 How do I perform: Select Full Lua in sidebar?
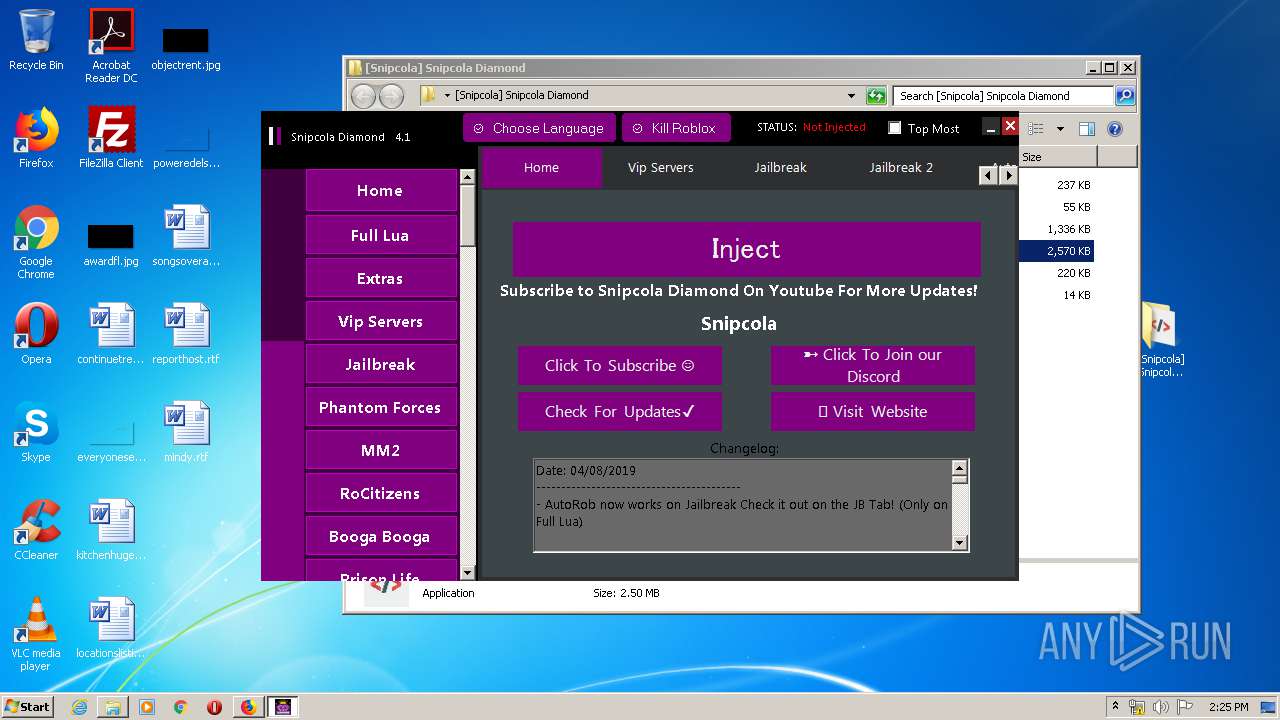(x=380, y=235)
